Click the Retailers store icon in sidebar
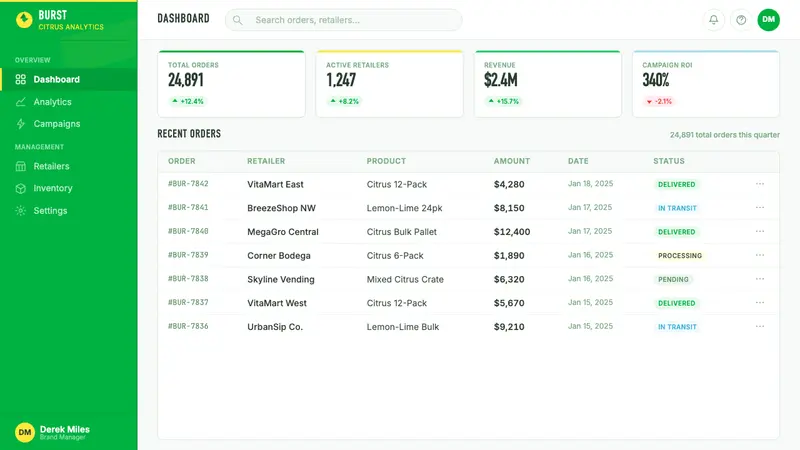800x450 pixels. click(x=20, y=166)
